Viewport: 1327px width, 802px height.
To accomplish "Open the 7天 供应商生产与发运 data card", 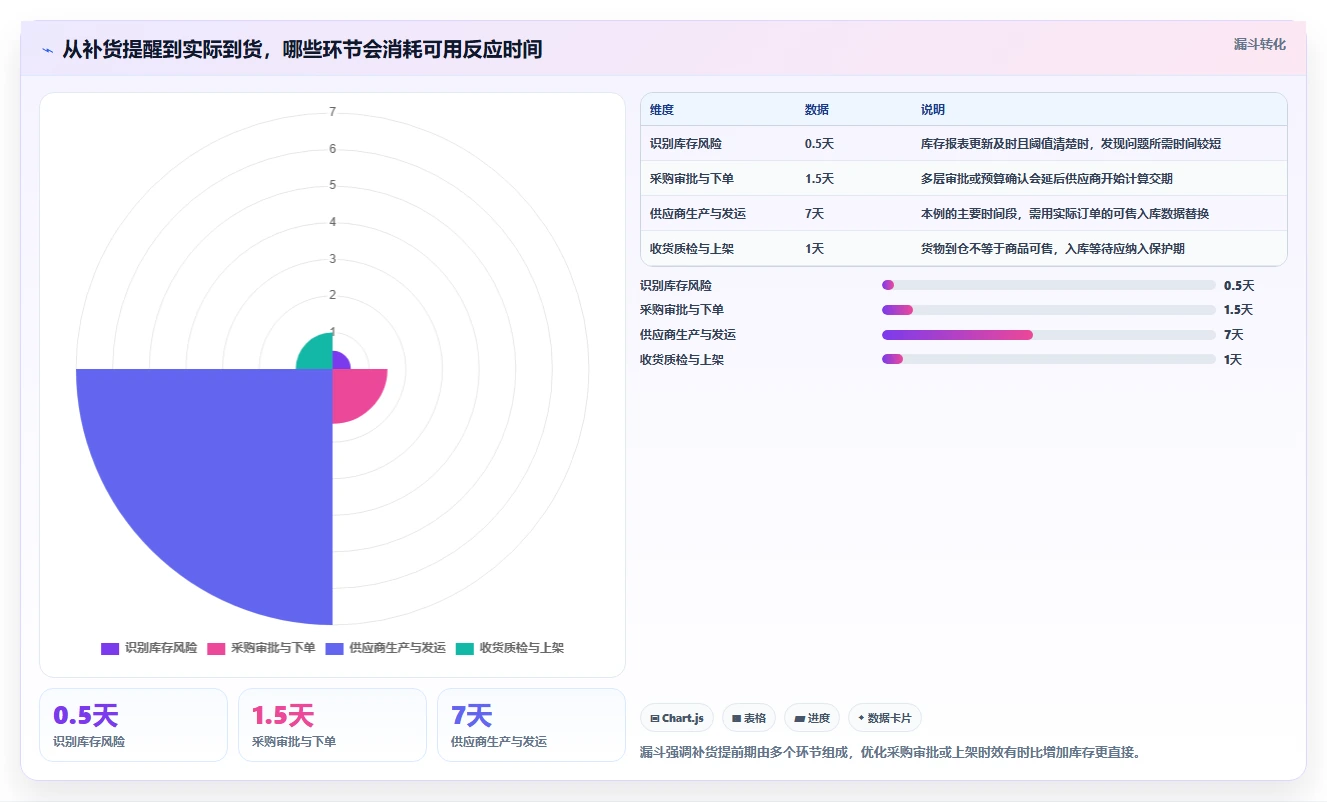I will [x=531, y=725].
